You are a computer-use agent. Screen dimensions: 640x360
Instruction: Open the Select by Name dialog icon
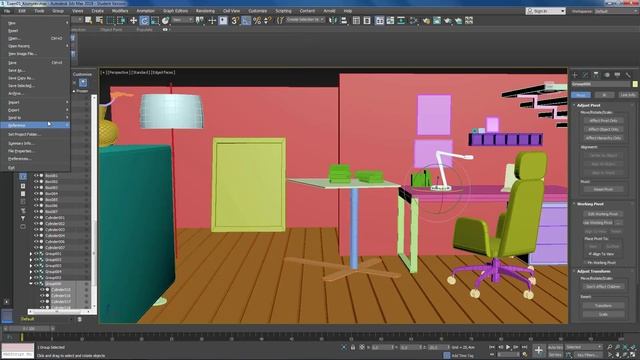99,20
